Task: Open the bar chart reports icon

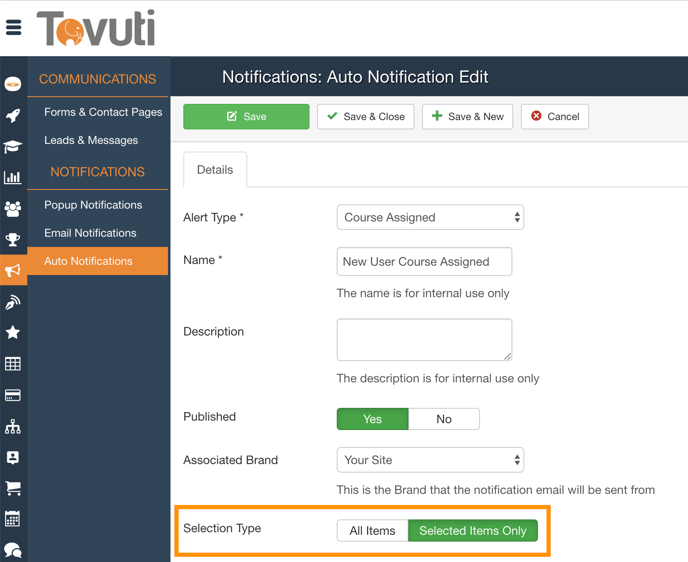Action: [x=13, y=178]
